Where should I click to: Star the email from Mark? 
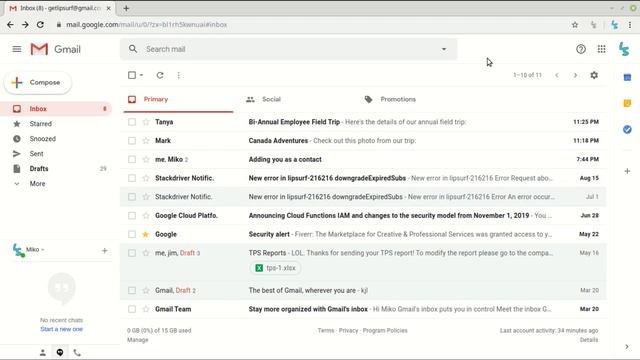(146, 140)
